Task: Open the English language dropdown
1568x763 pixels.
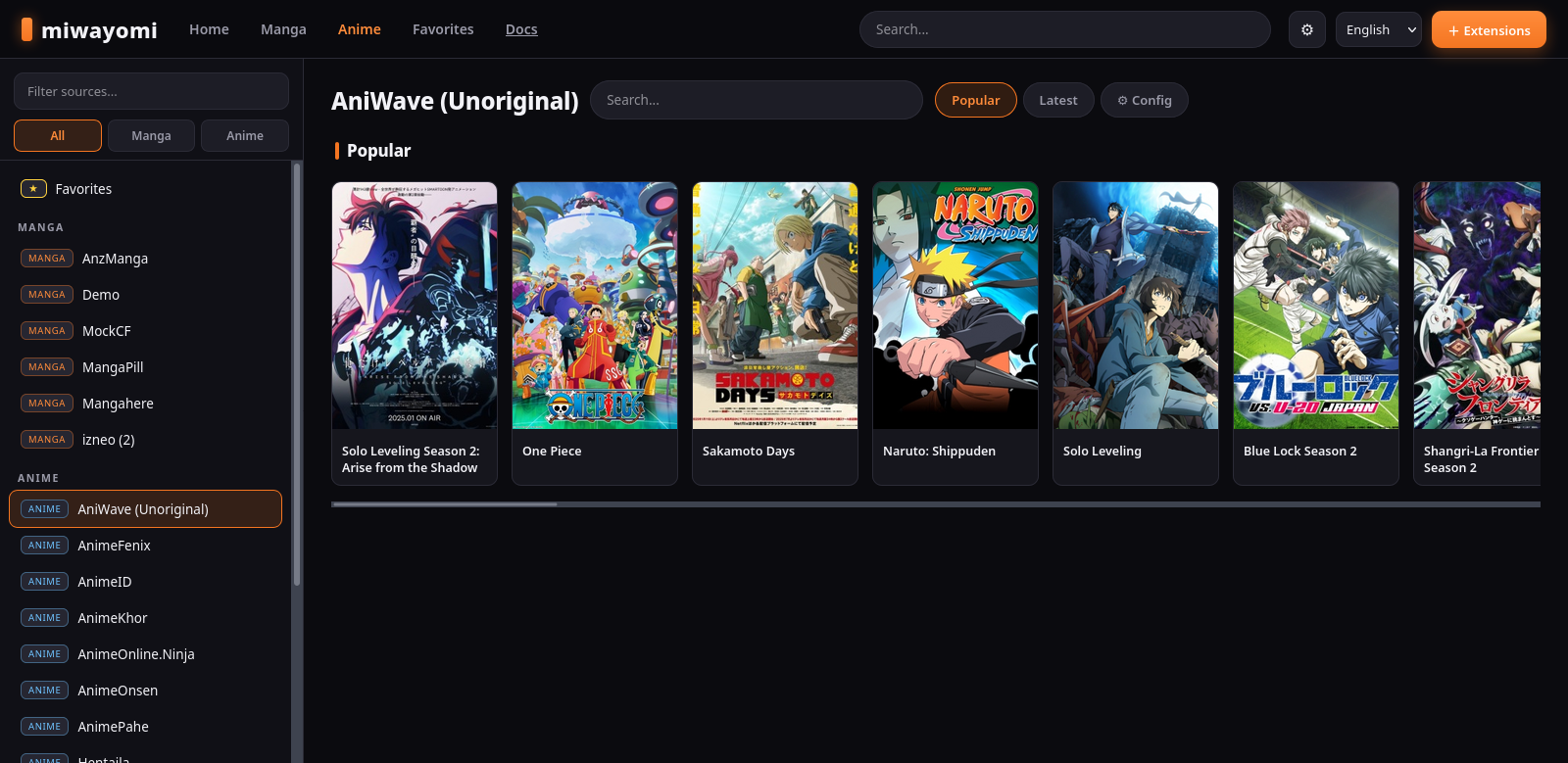Action: tap(1379, 29)
